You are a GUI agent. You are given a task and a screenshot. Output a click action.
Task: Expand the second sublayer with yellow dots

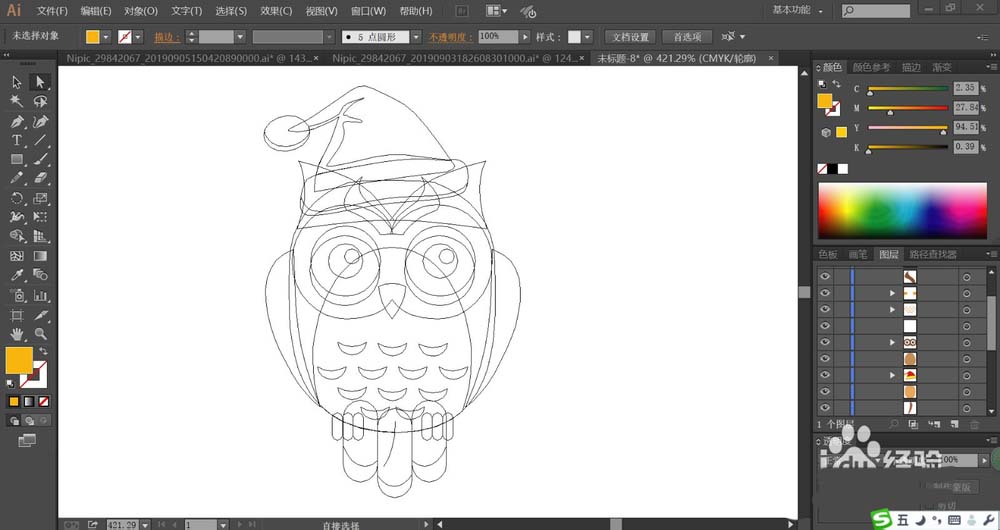(893, 293)
